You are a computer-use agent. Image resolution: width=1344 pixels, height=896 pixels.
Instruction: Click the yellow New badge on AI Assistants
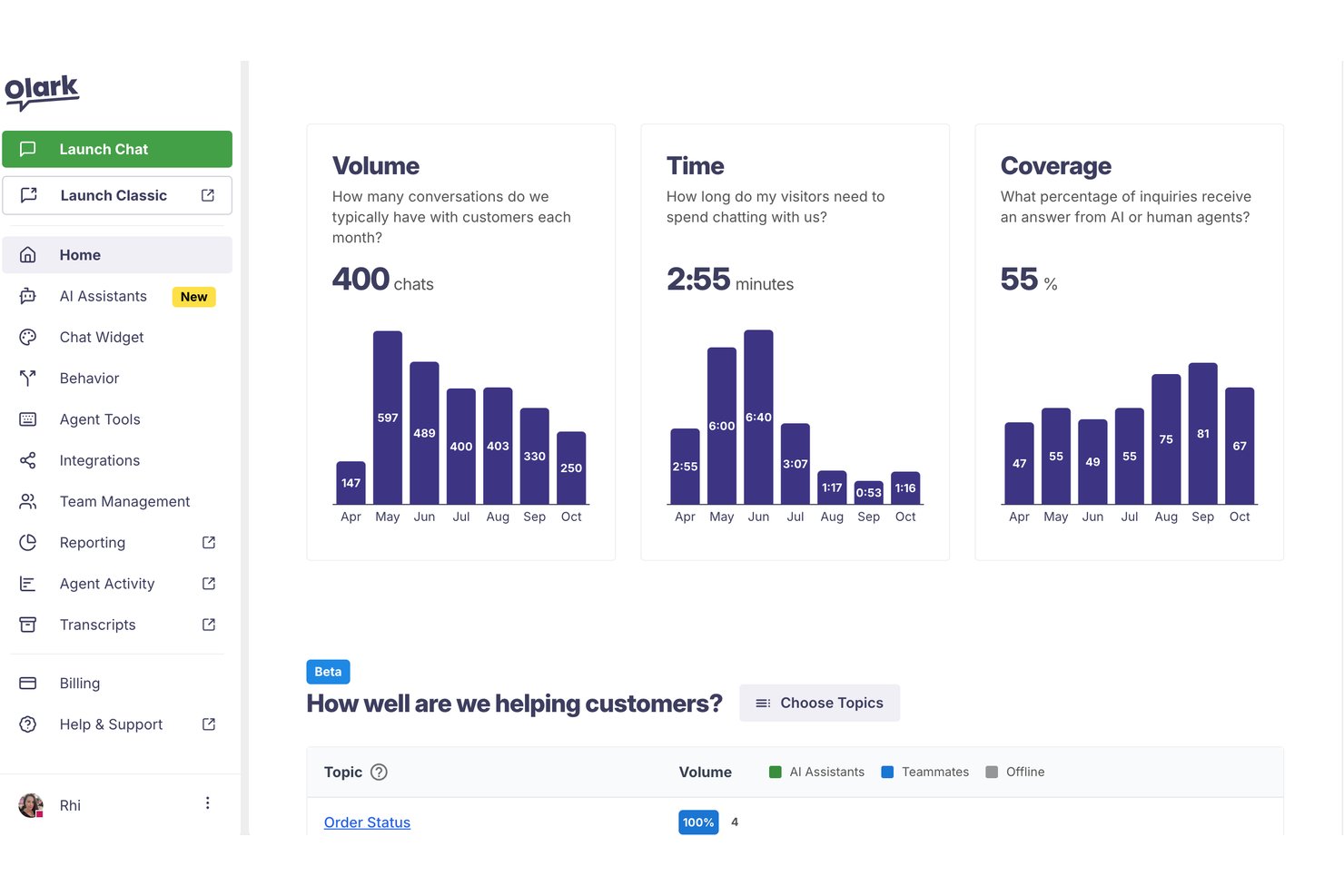pyautogui.click(x=193, y=297)
